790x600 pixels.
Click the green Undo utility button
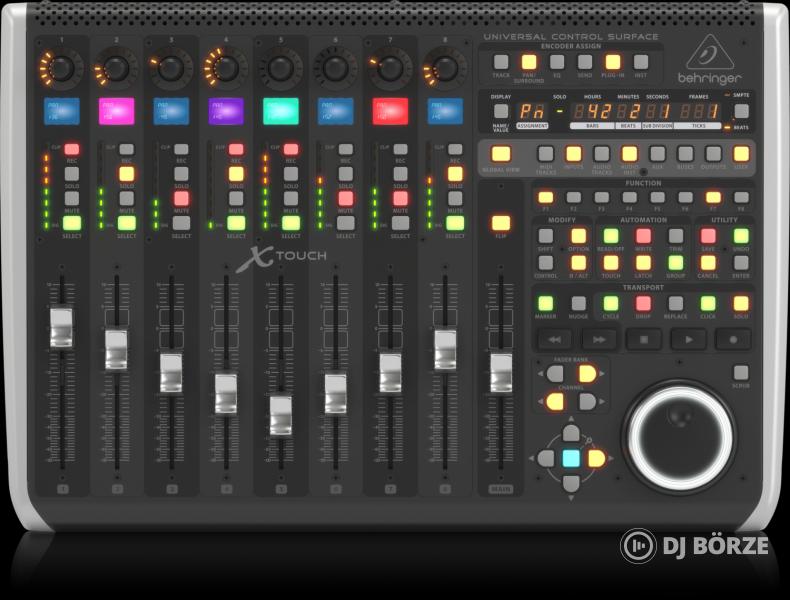741,236
